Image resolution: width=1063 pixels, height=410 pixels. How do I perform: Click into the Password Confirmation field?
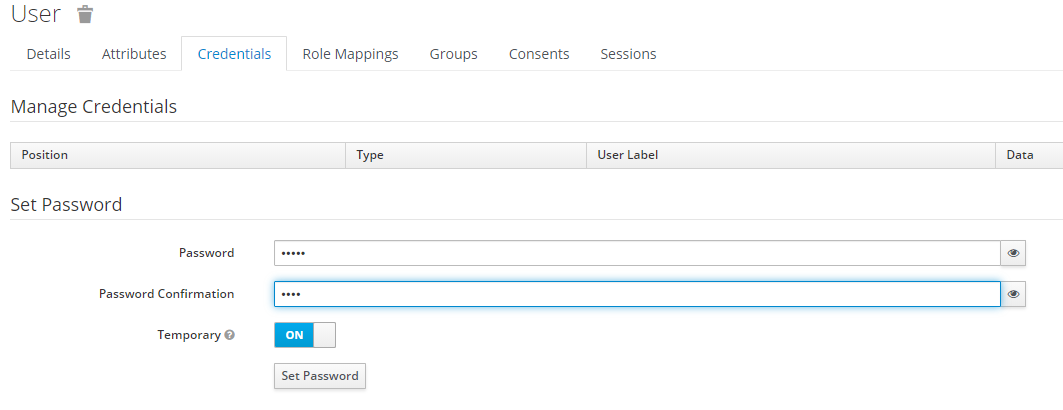click(637, 294)
